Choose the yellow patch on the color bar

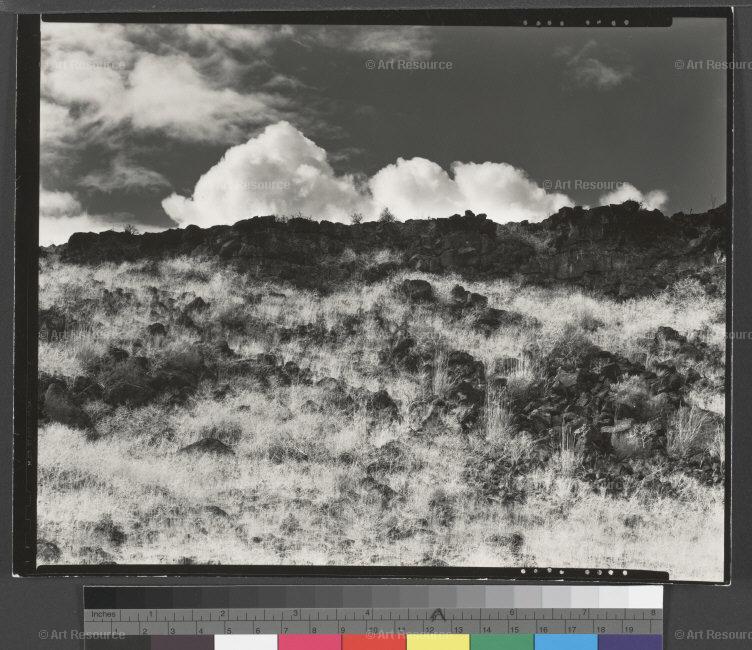coord(438,642)
